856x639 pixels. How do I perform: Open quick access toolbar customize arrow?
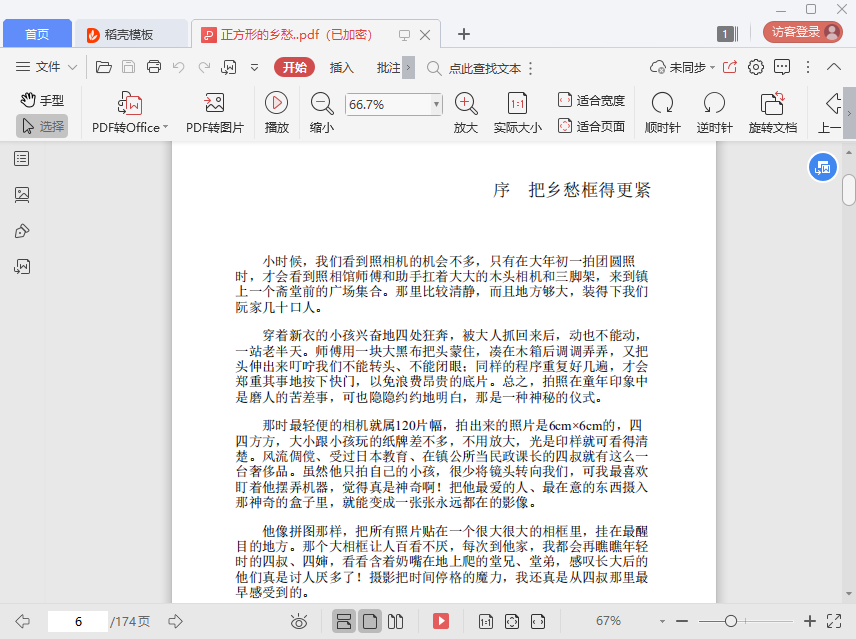[254, 68]
